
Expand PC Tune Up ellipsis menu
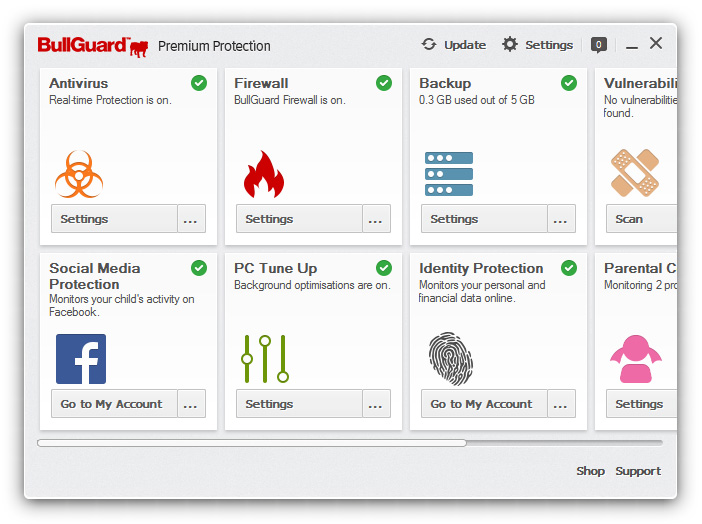(376, 404)
